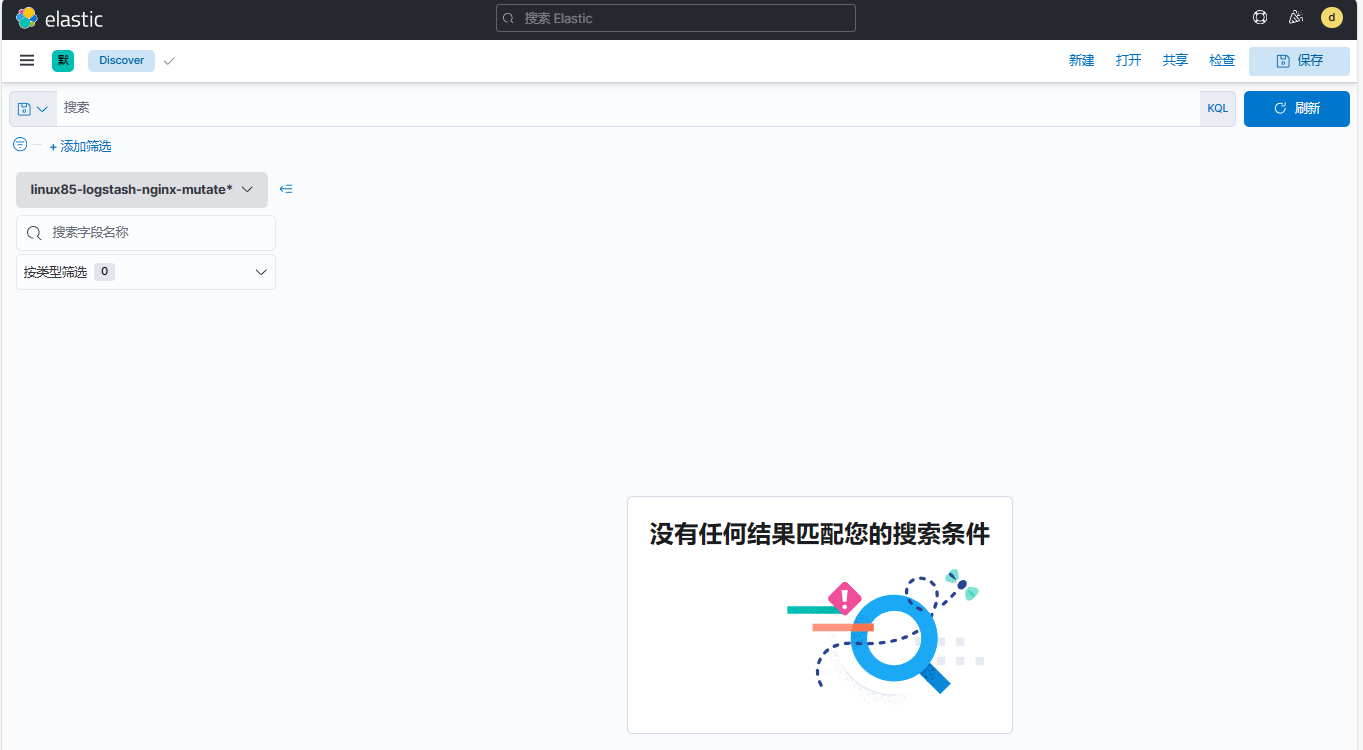Click the 刷新 refresh button

coord(1296,109)
